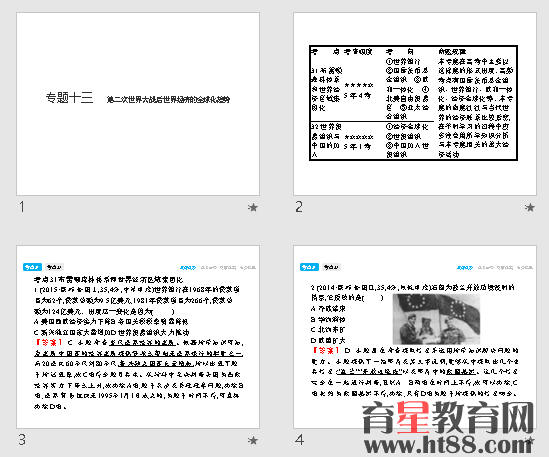
Task: Click the animation star icon below slide 1
Action: tap(252, 207)
